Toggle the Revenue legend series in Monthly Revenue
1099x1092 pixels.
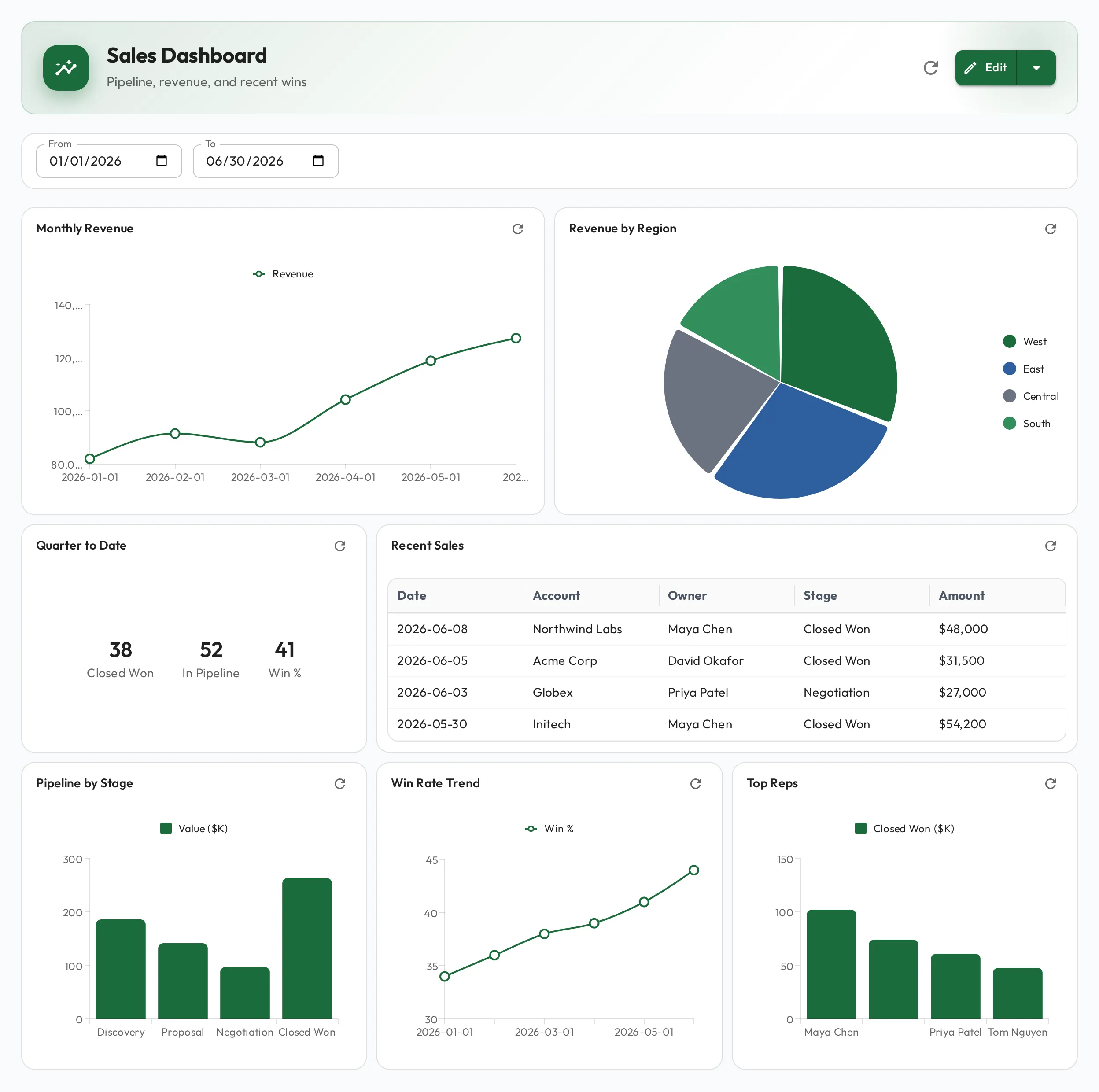click(283, 274)
